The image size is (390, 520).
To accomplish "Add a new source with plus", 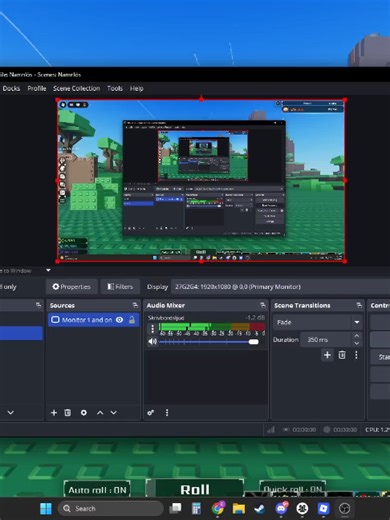I will click(54, 413).
